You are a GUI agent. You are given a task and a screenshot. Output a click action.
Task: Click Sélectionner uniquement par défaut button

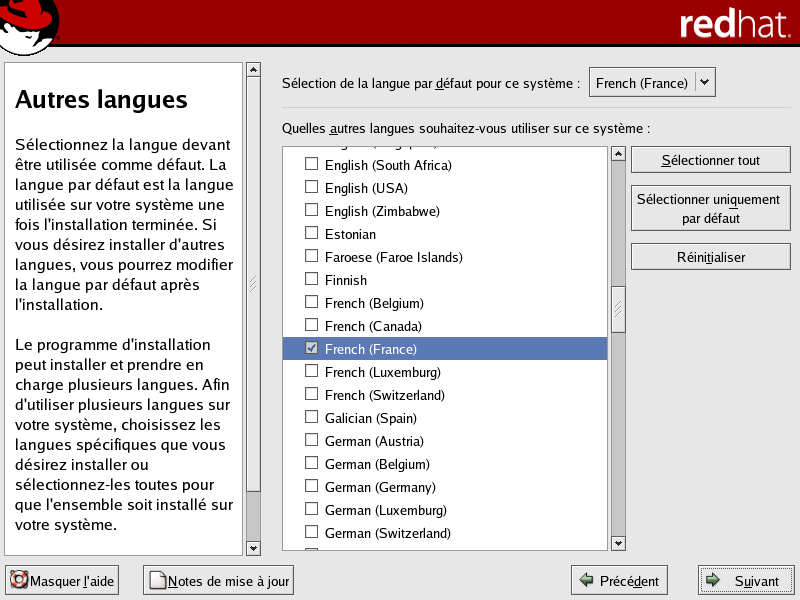pos(711,209)
